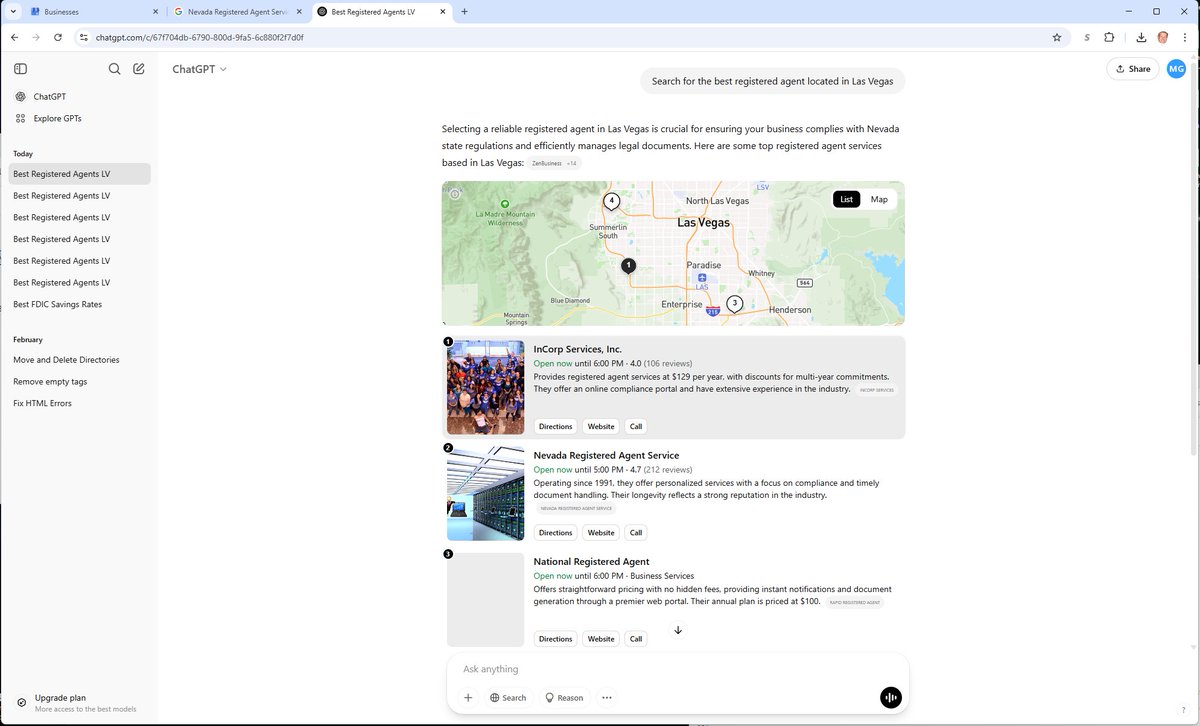Expand the ChatGPT model selector dropdown

point(199,69)
